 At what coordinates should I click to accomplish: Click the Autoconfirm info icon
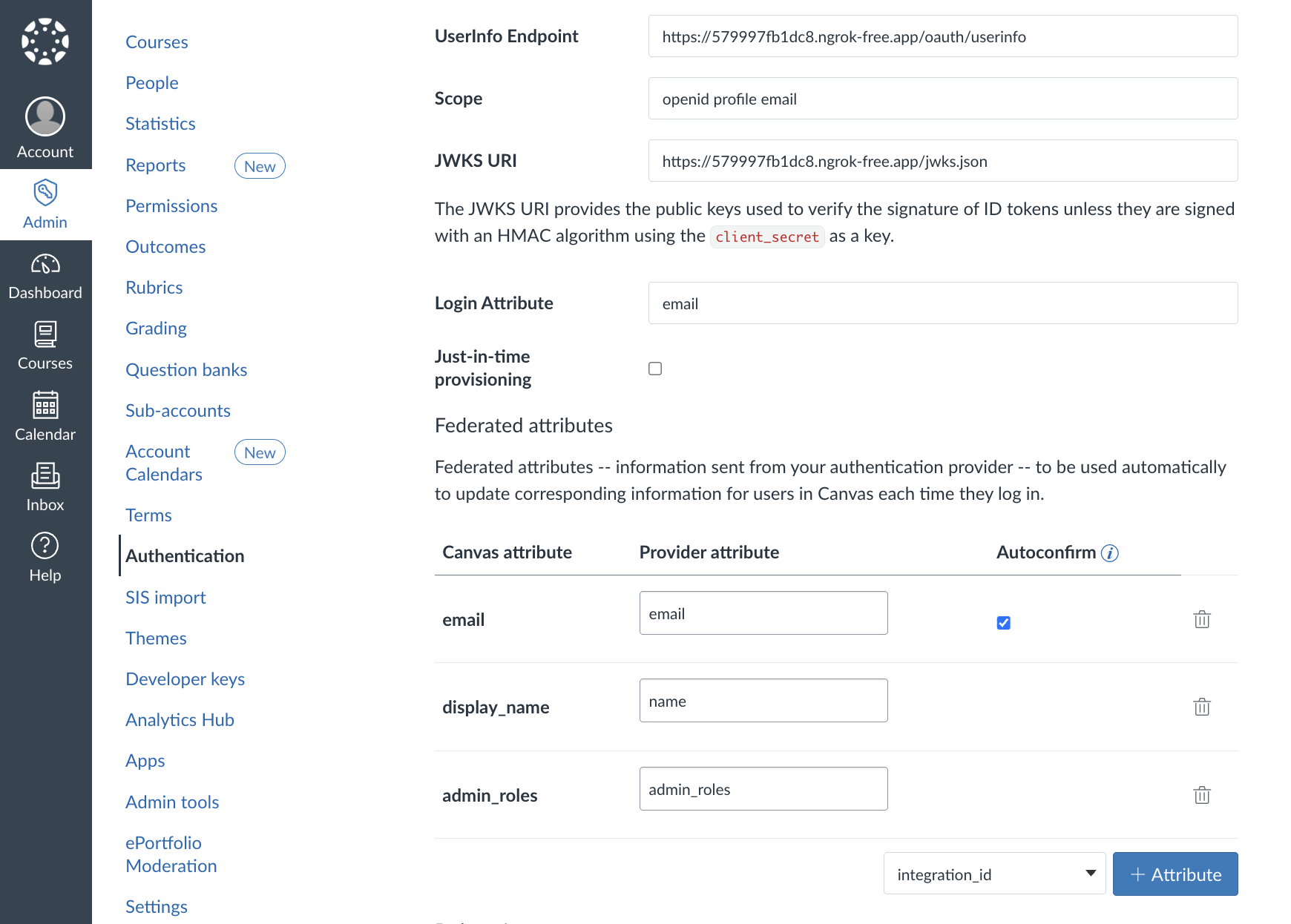[x=1110, y=552]
